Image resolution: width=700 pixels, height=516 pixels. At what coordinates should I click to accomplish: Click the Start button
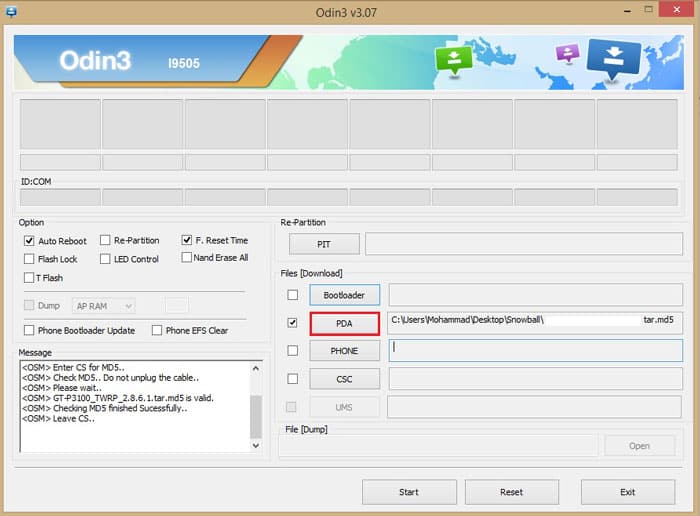409,492
